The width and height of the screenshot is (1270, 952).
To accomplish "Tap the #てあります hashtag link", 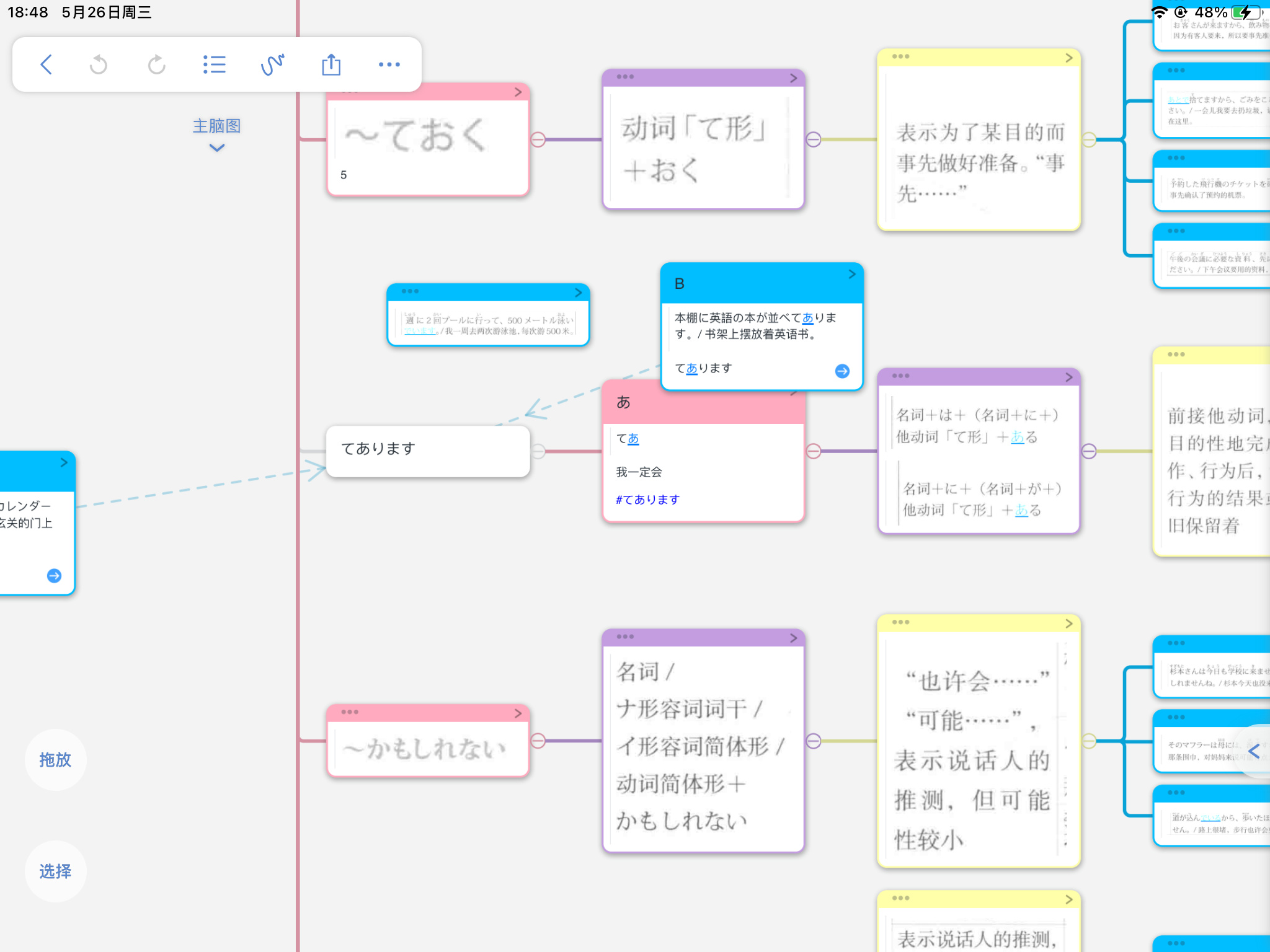I will 647,500.
